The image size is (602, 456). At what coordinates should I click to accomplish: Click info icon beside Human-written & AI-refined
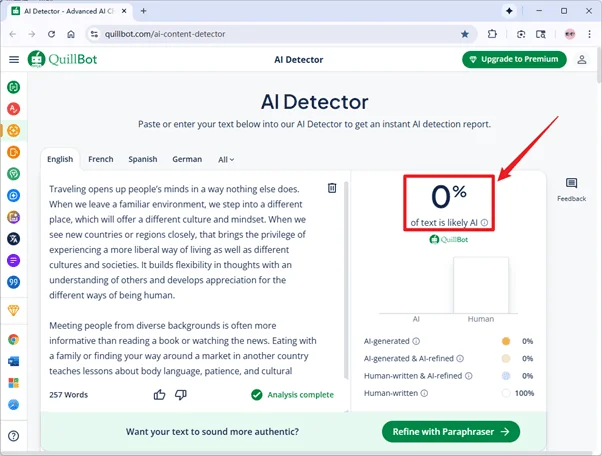pos(469,376)
